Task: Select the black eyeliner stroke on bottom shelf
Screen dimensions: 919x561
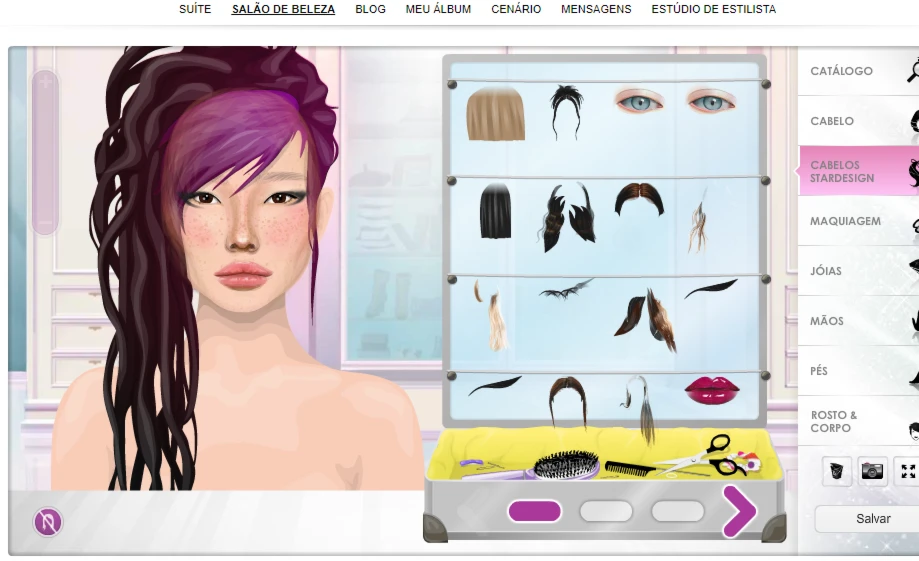Action: pyautogui.click(x=495, y=386)
